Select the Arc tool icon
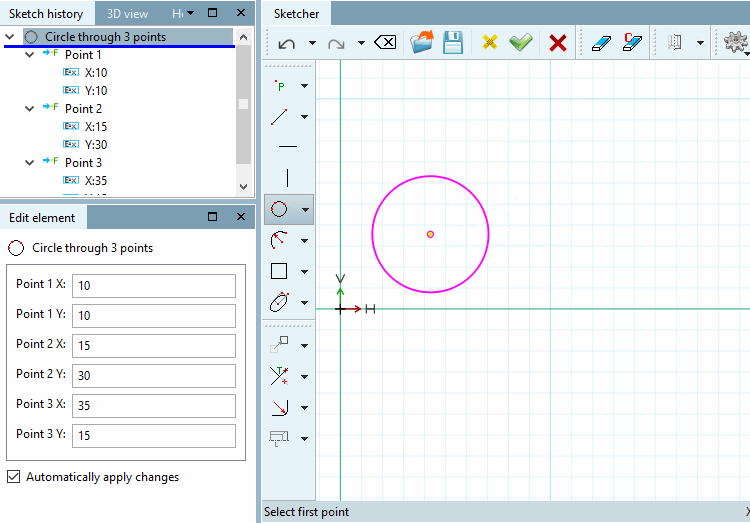The height and width of the screenshot is (523, 750). click(279, 240)
